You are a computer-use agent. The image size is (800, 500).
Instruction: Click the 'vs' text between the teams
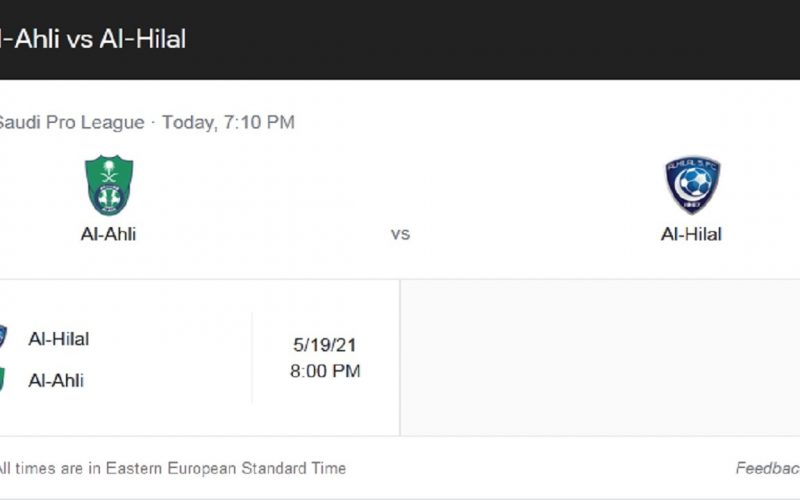coord(401,234)
